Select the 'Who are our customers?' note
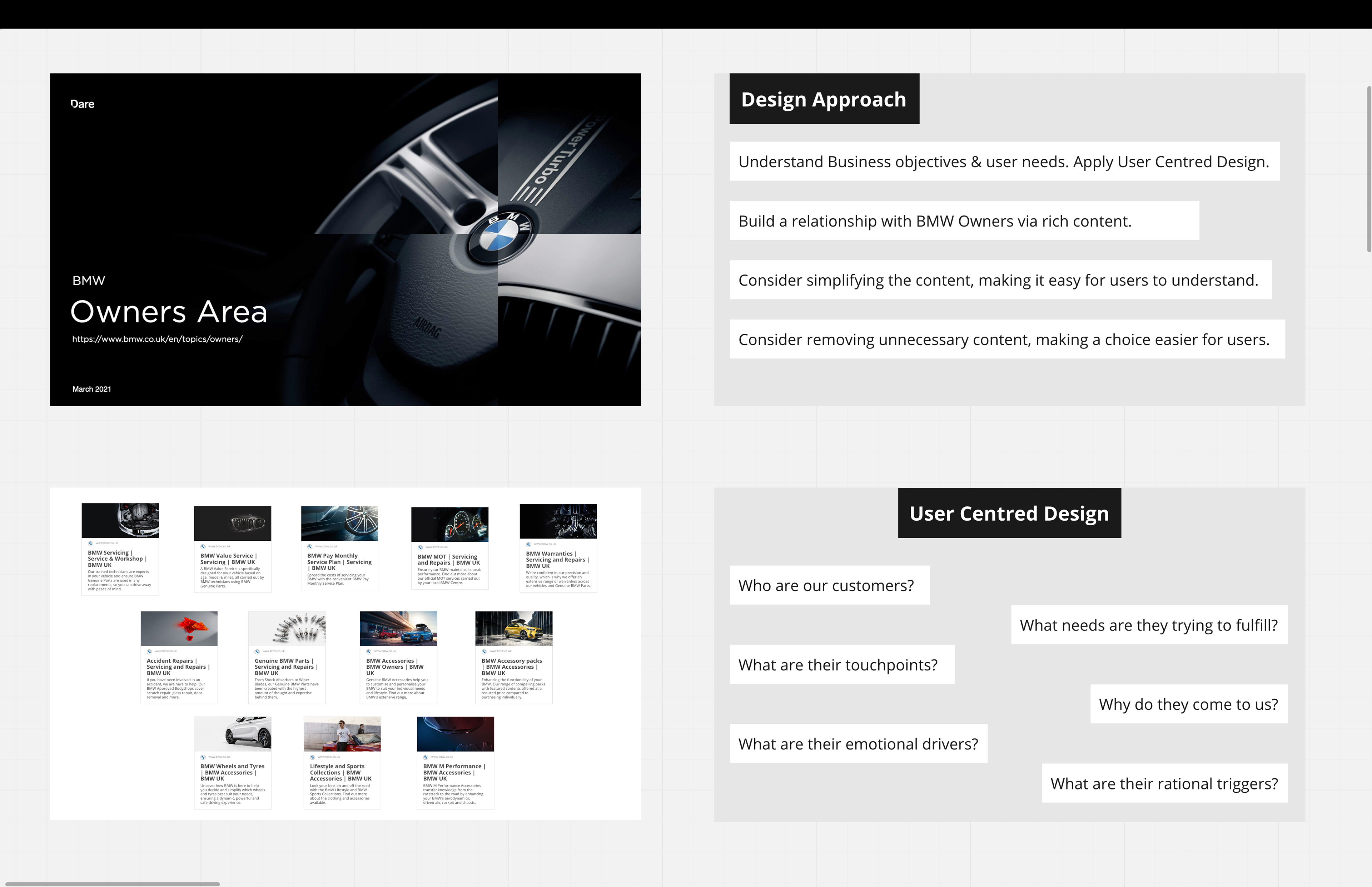This screenshot has height=887, width=1372. coord(829,585)
